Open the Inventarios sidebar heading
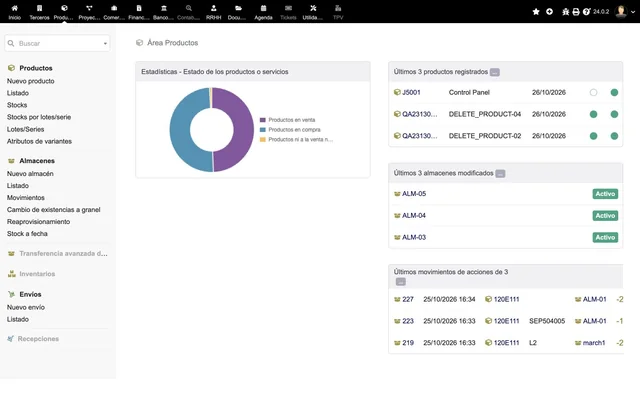The width and height of the screenshot is (640, 400). (37, 274)
